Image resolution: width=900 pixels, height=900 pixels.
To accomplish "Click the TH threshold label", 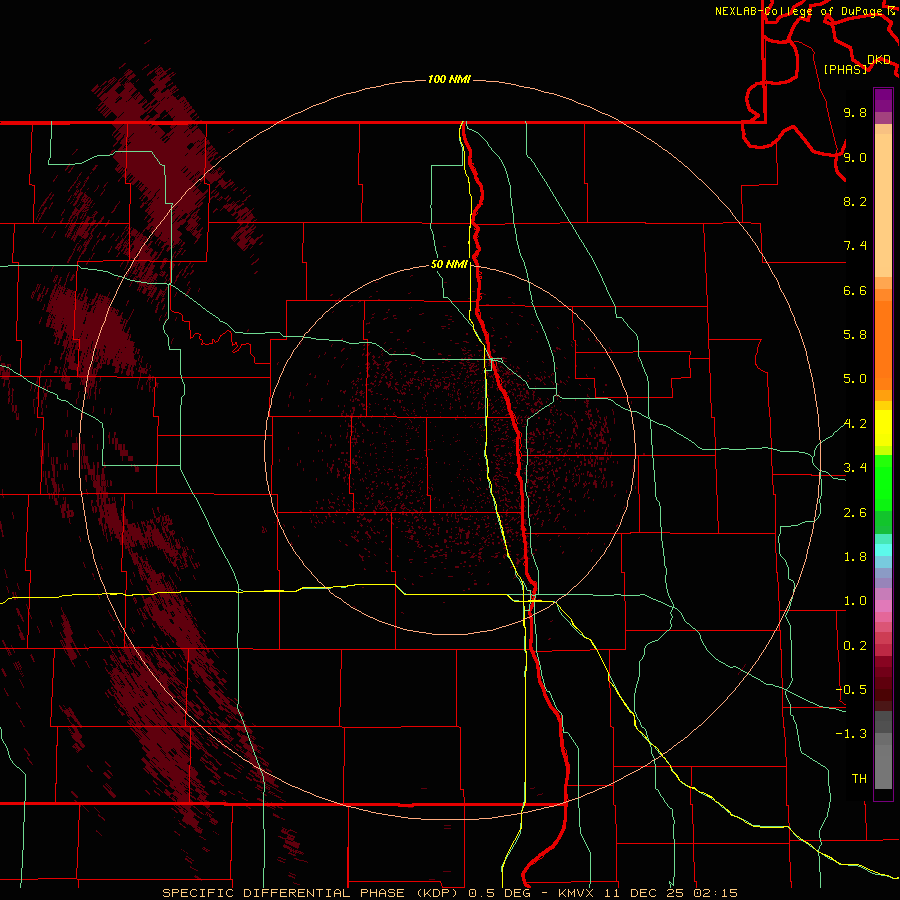I will 859,778.
